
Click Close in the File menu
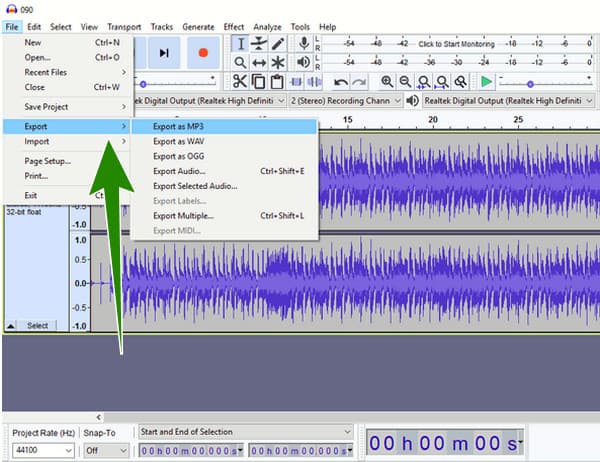(67, 87)
